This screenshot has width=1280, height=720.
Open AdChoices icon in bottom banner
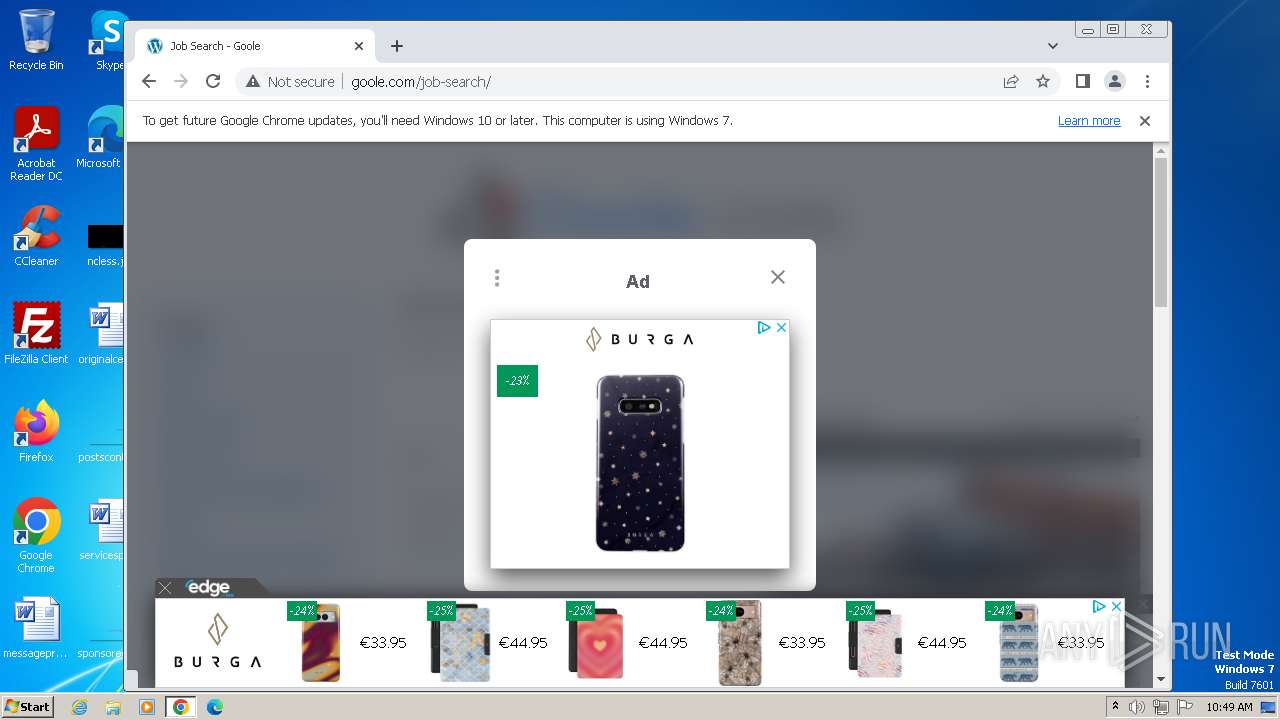(x=1099, y=606)
